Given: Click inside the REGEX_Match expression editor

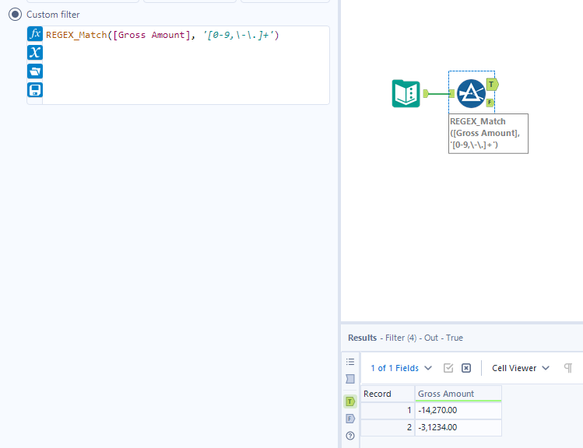Looking at the screenshot, I should pos(186,65).
